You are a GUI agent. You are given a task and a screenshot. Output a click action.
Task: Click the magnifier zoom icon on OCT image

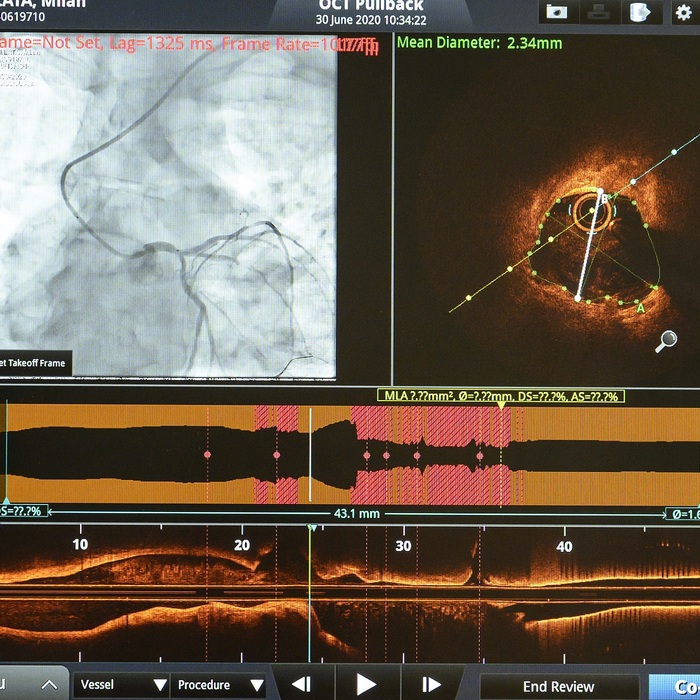(666, 342)
